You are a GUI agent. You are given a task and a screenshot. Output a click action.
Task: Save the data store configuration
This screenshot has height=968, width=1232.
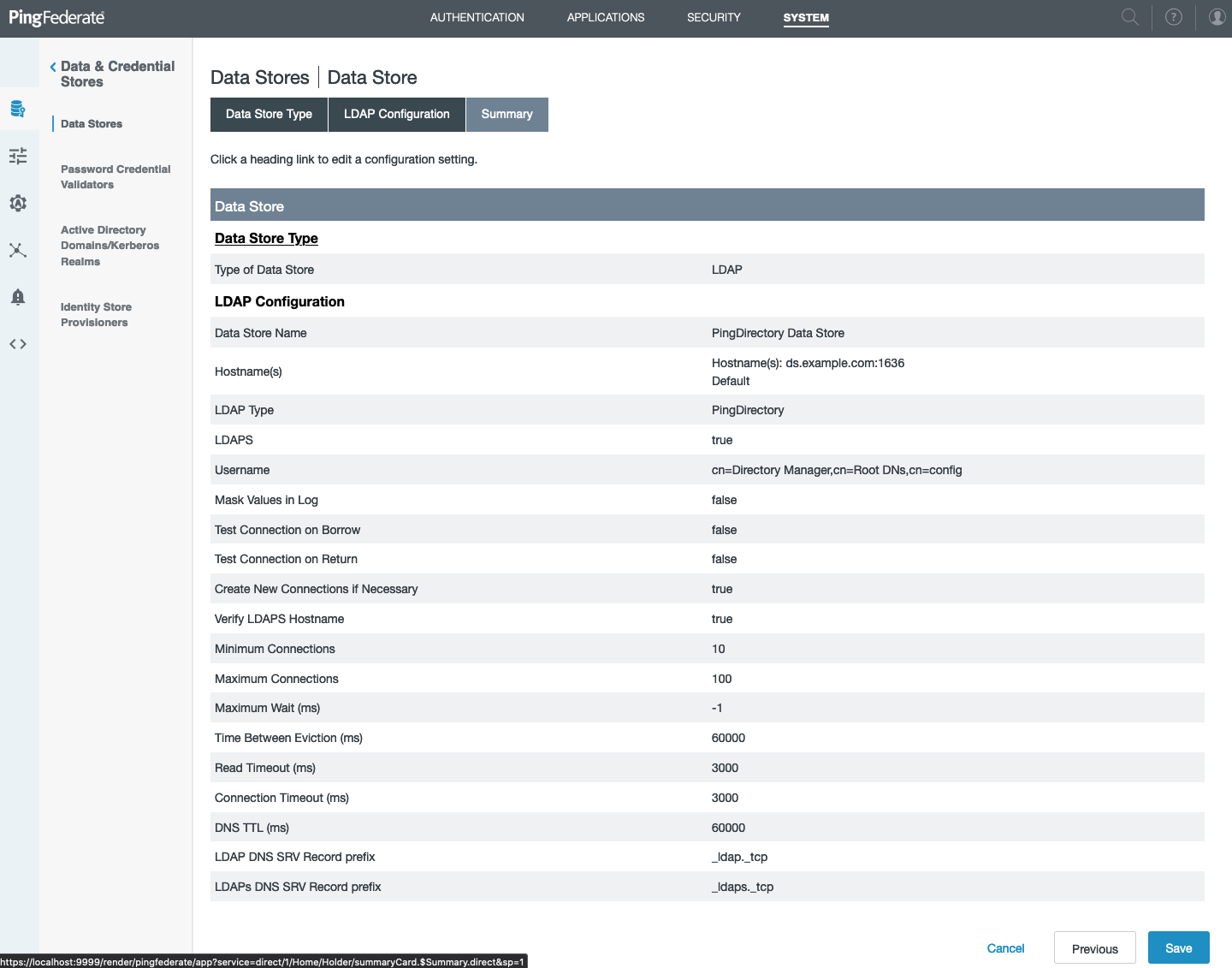[1178, 947]
